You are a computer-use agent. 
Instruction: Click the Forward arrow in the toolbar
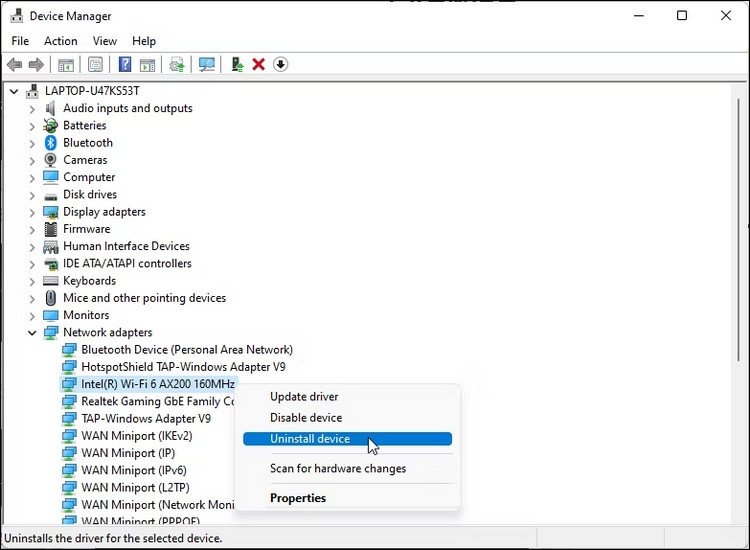(36, 65)
